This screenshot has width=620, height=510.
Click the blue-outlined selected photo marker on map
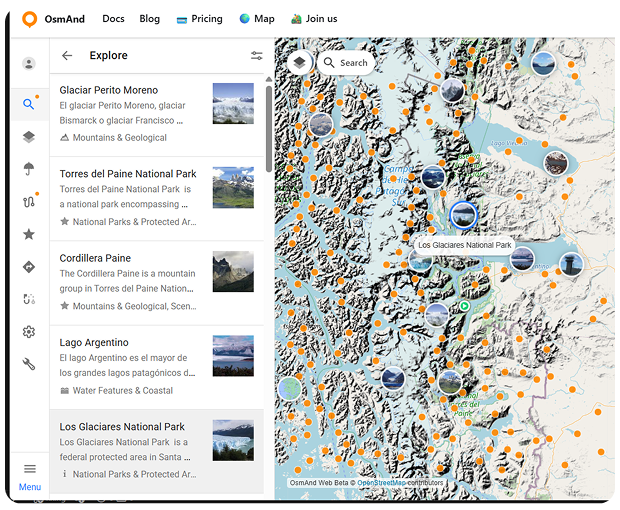tap(463, 215)
